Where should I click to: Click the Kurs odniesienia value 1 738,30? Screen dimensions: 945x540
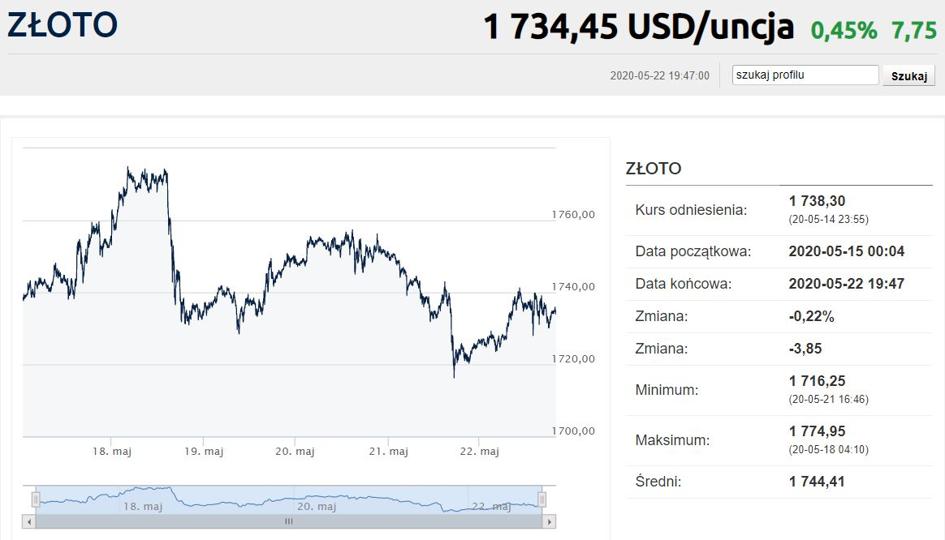click(x=817, y=201)
